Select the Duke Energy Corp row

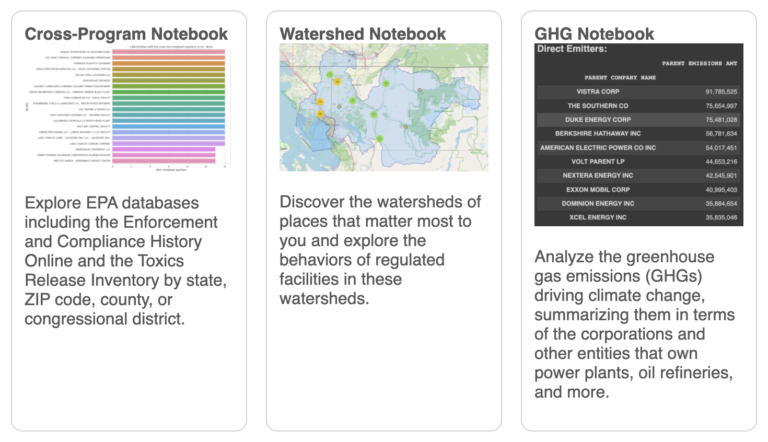639,120
